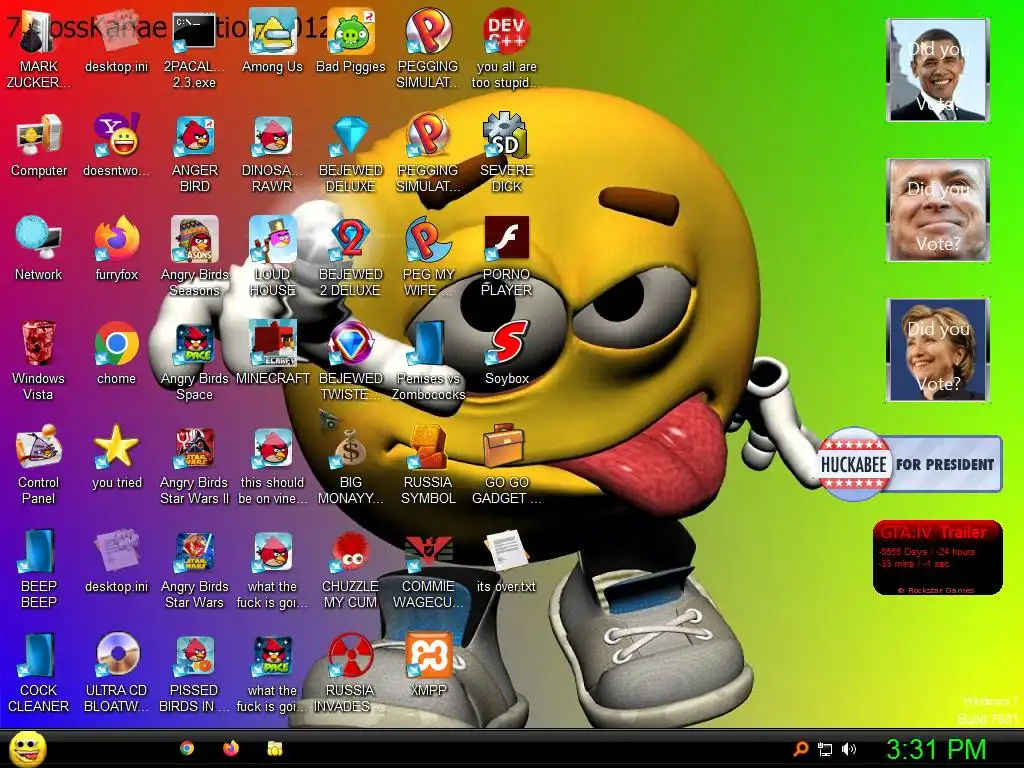Click the Huckabee For President gadget
1024x768 pixels.
click(910, 464)
